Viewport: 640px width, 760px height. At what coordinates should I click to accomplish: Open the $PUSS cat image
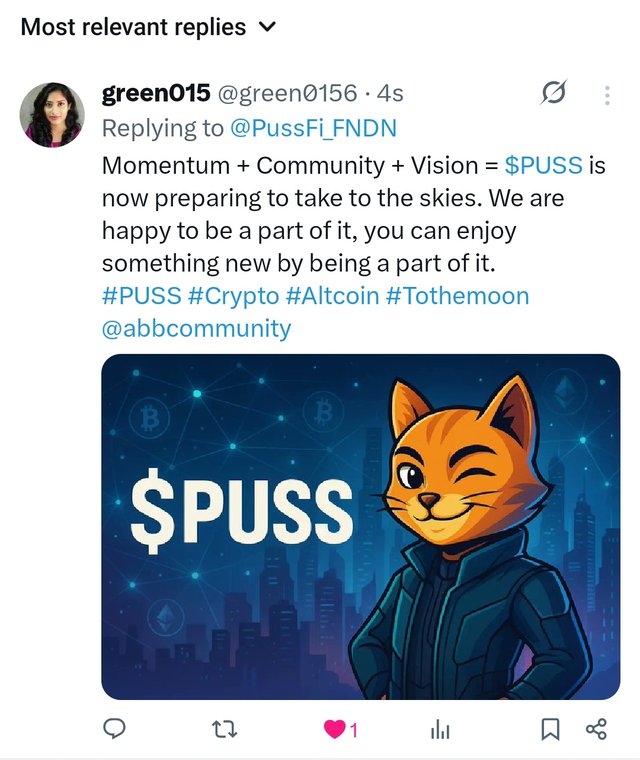pos(361,527)
